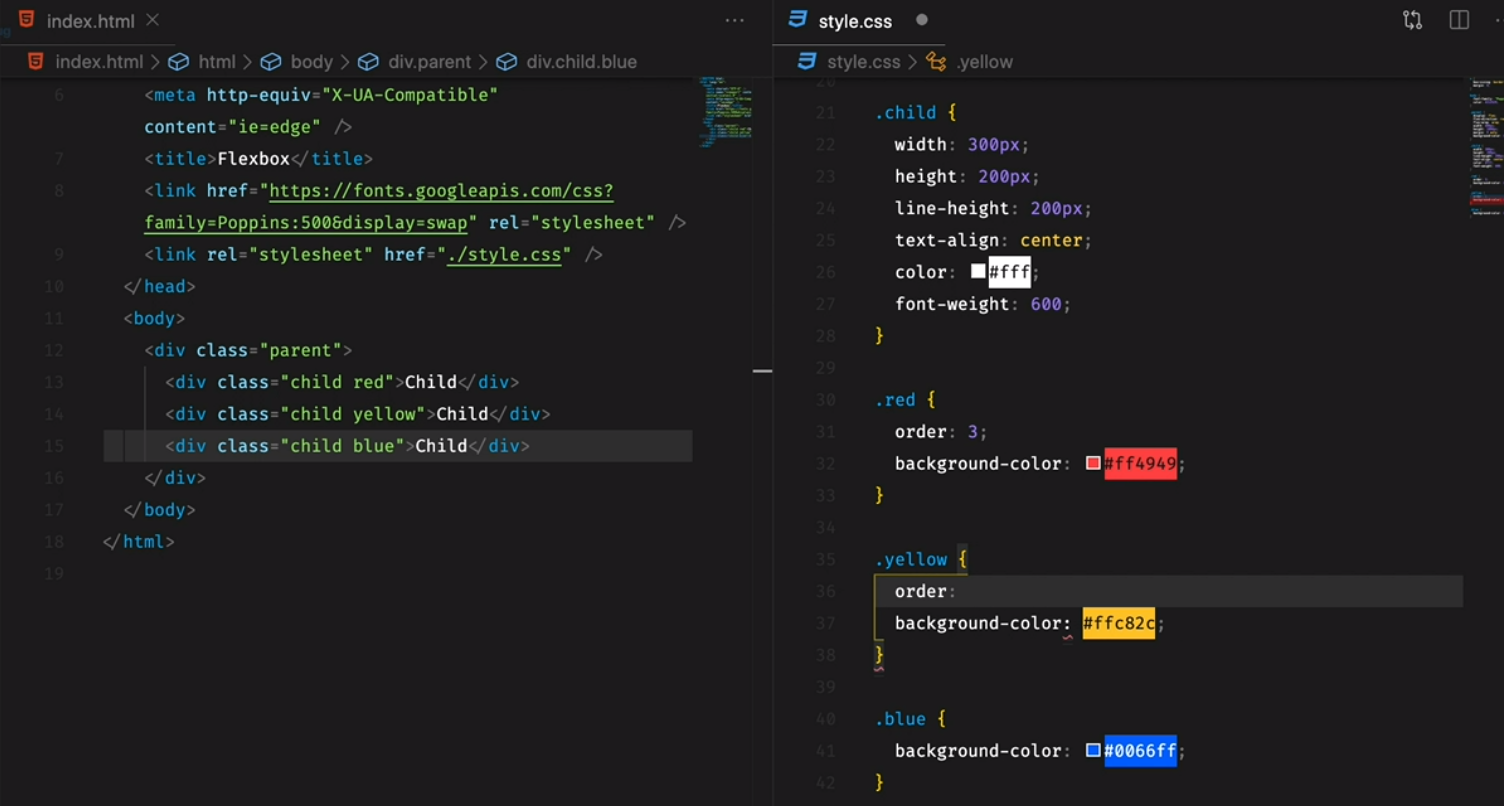Click the .yellow selector on line 35

pyautogui.click(x=911, y=559)
